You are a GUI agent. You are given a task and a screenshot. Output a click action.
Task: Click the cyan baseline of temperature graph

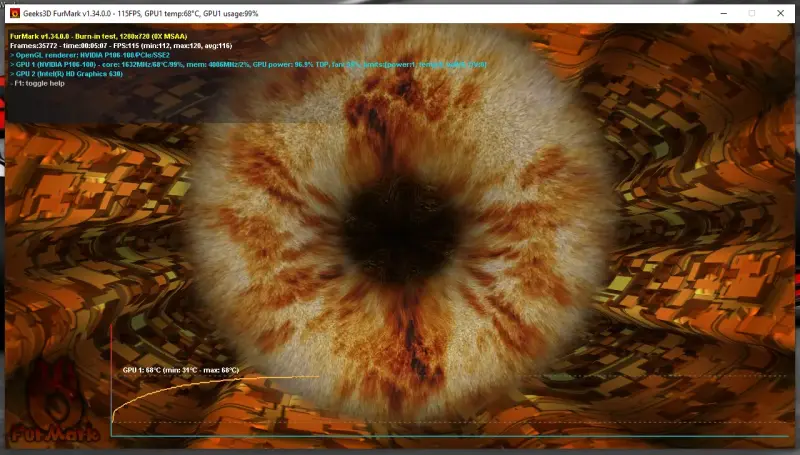pos(450,436)
